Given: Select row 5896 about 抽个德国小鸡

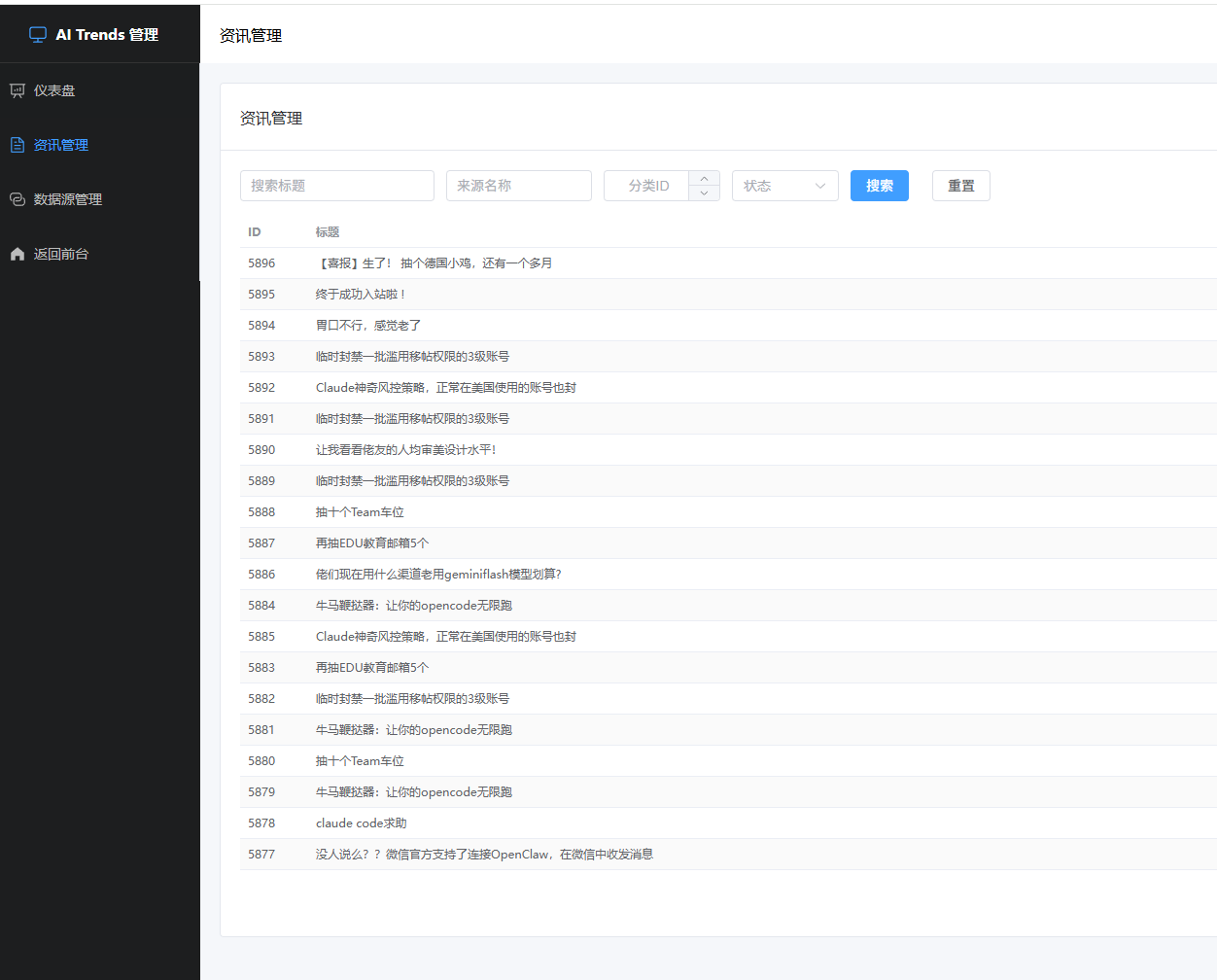Looking at the screenshot, I should pos(728,263).
